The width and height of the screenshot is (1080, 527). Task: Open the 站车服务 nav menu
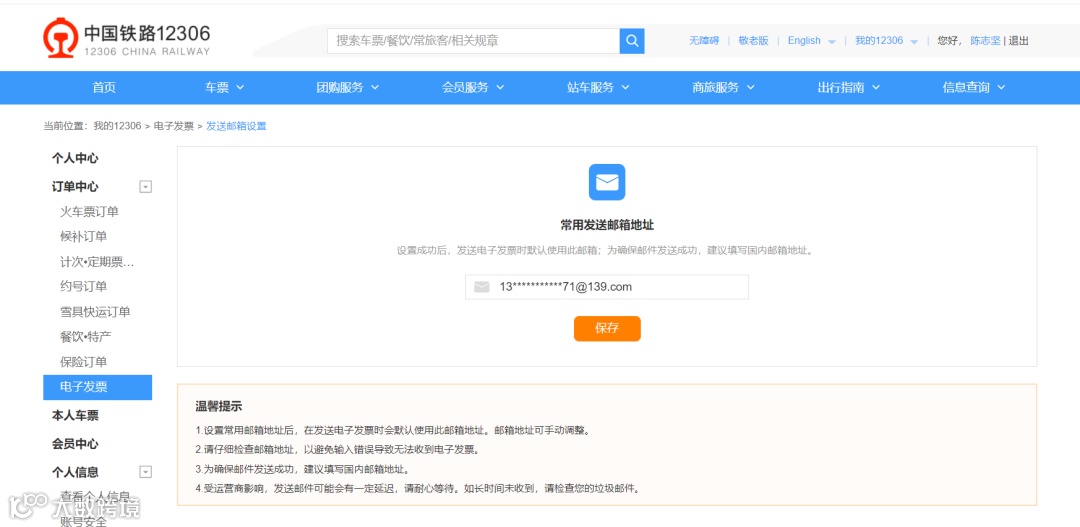coord(599,87)
